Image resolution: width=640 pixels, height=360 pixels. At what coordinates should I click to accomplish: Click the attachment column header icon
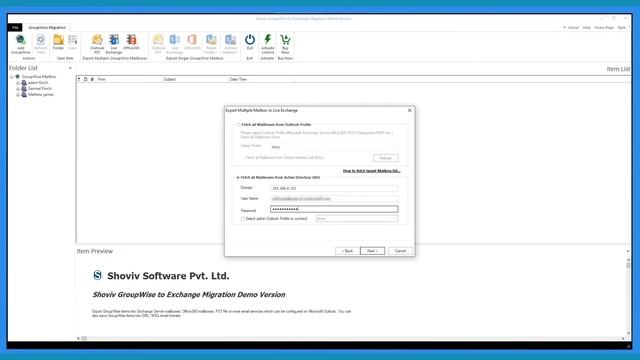coord(92,79)
